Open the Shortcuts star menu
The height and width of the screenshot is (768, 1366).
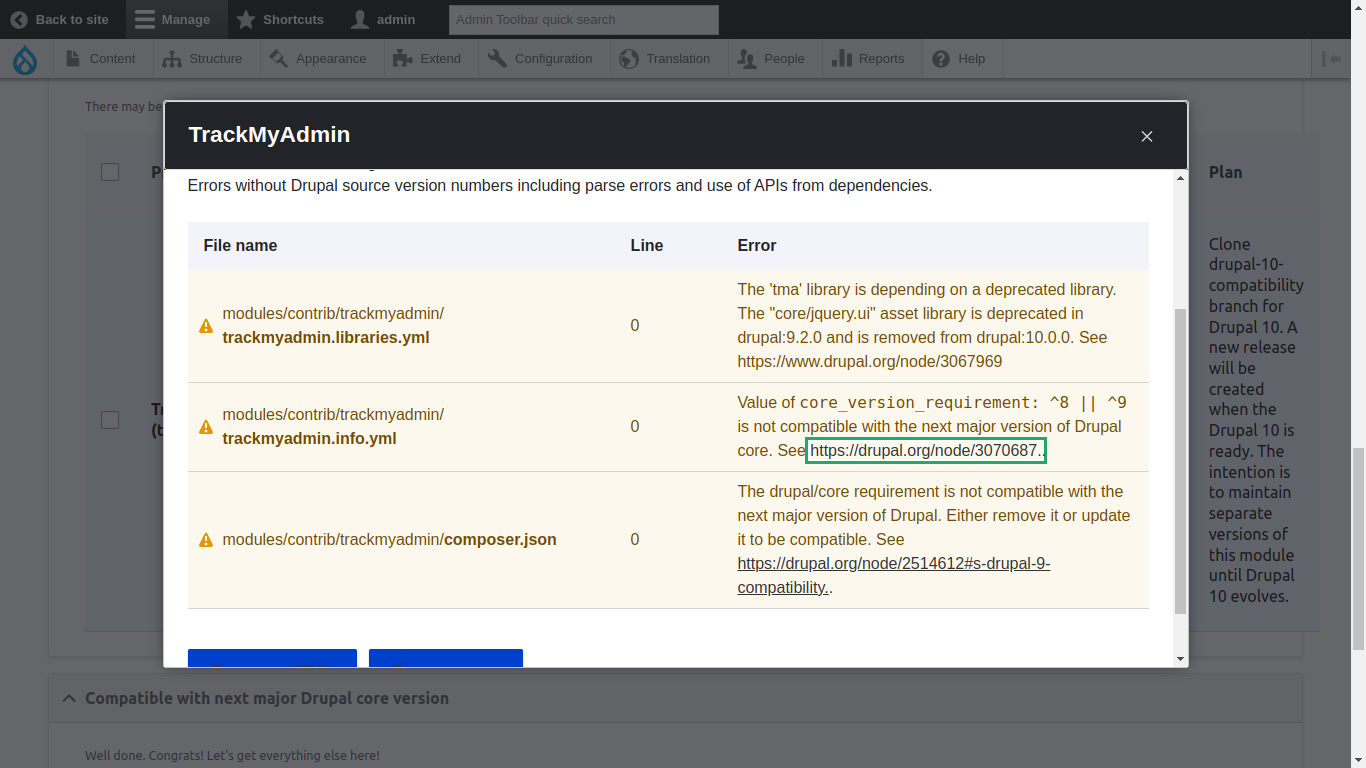[x=280, y=19]
